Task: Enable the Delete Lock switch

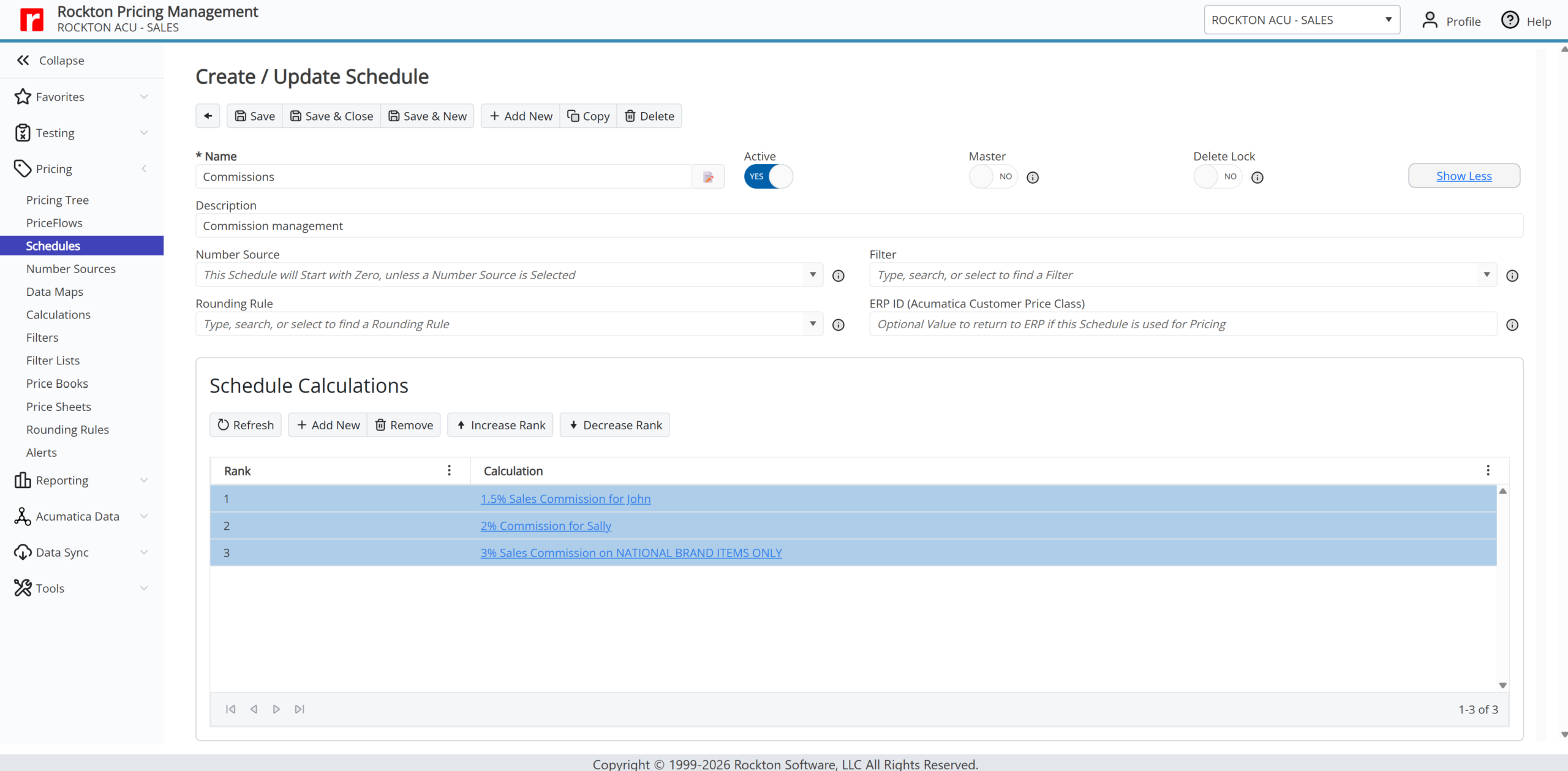Action: (1218, 176)
